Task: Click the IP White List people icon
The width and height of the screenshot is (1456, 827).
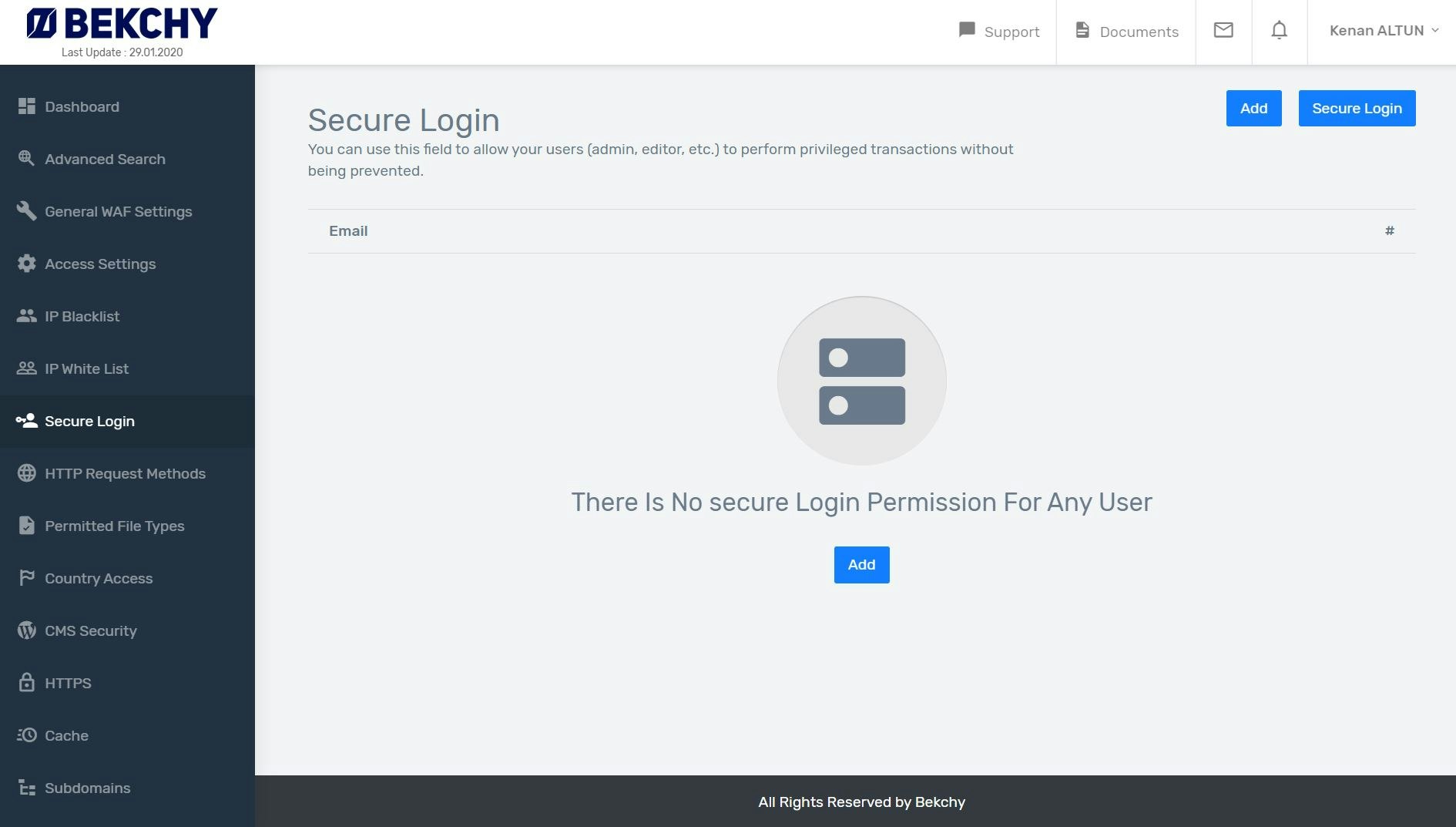Action: [x=27, y=368]
